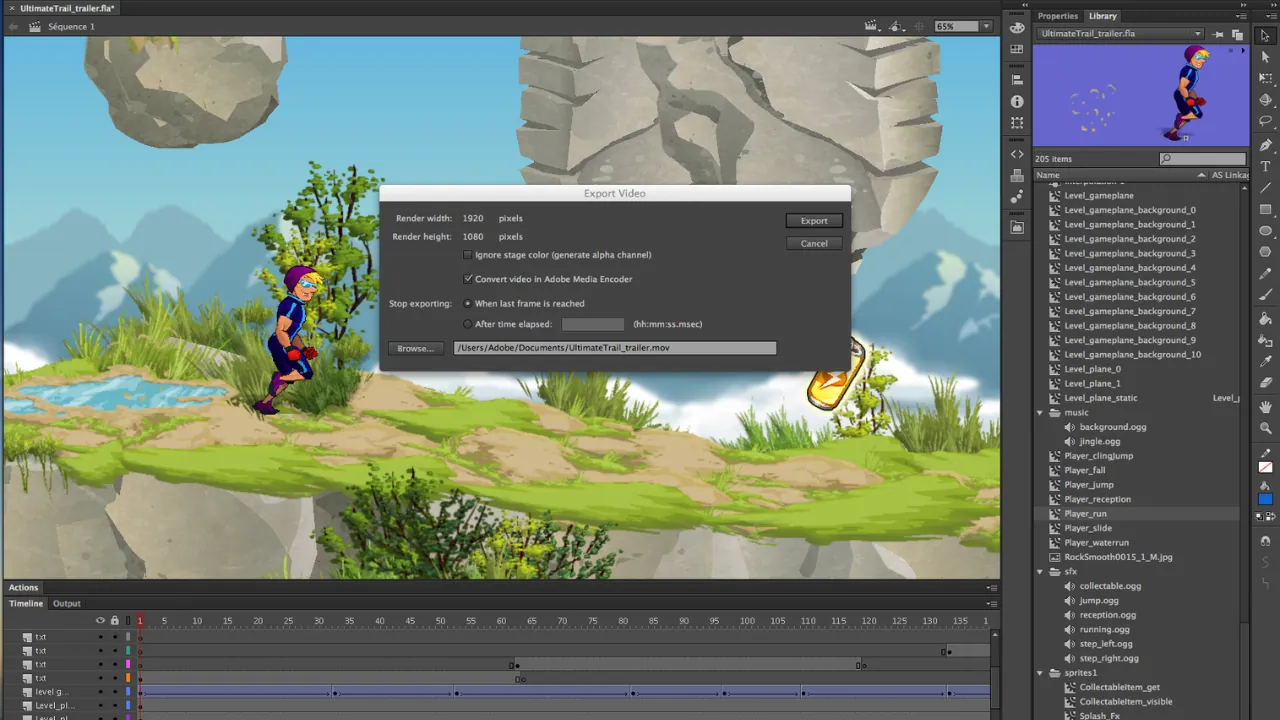
Task: Open the Actions panel tab
Action: click(x=24, y=588)
